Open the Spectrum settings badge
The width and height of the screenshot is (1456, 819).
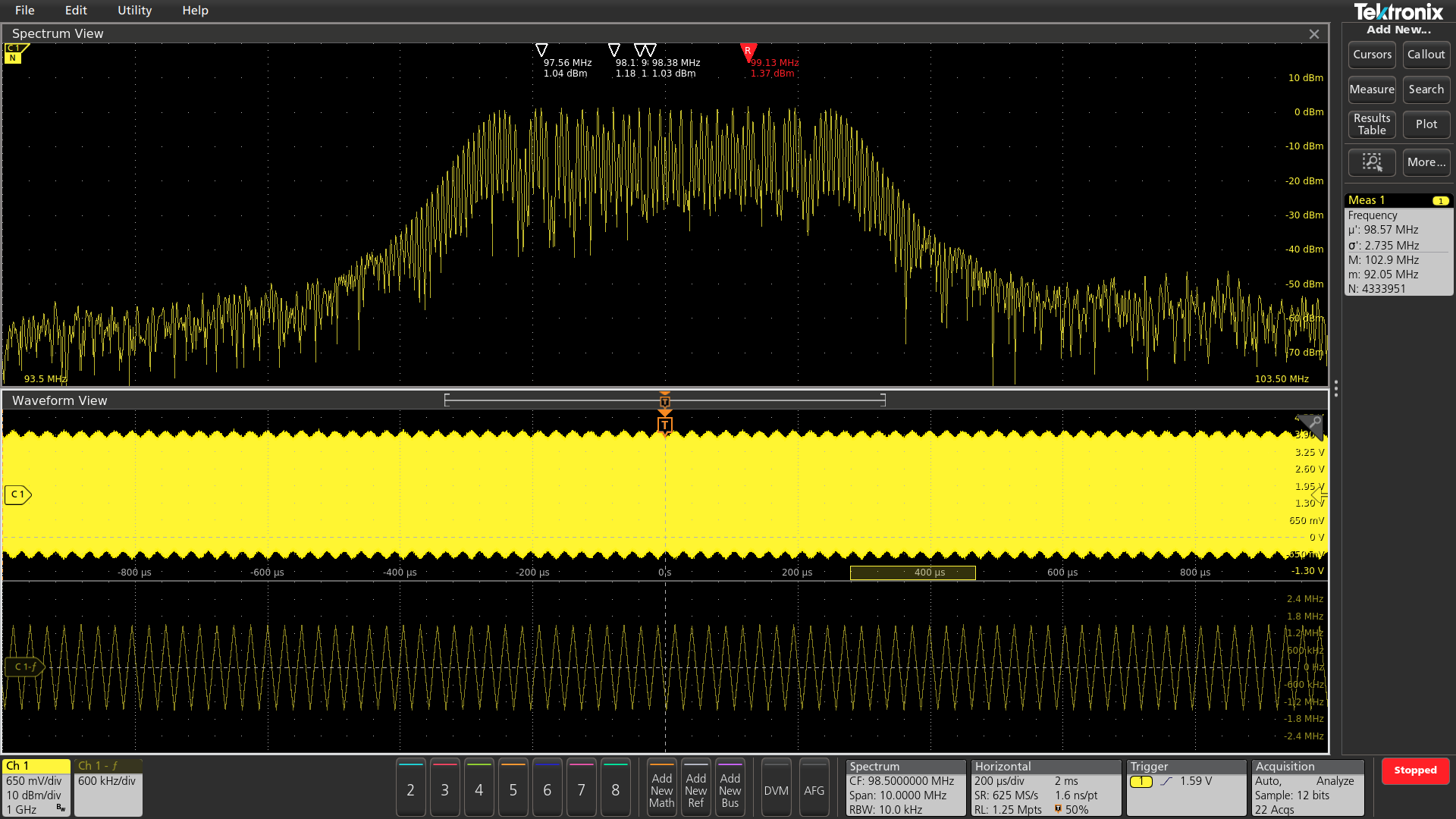click(905, 787)
